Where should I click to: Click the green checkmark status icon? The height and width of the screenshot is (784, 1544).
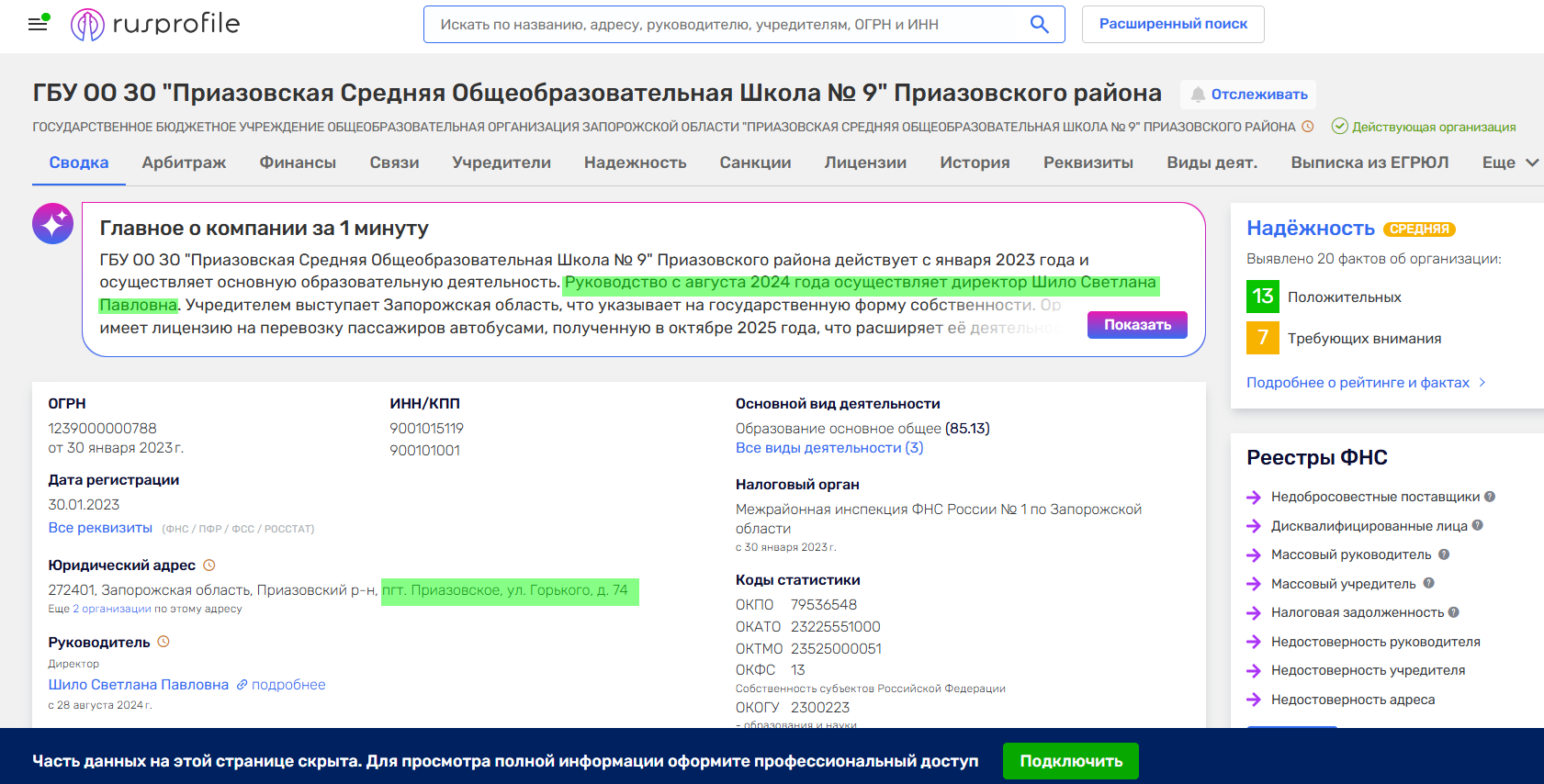click(1340, 126)
